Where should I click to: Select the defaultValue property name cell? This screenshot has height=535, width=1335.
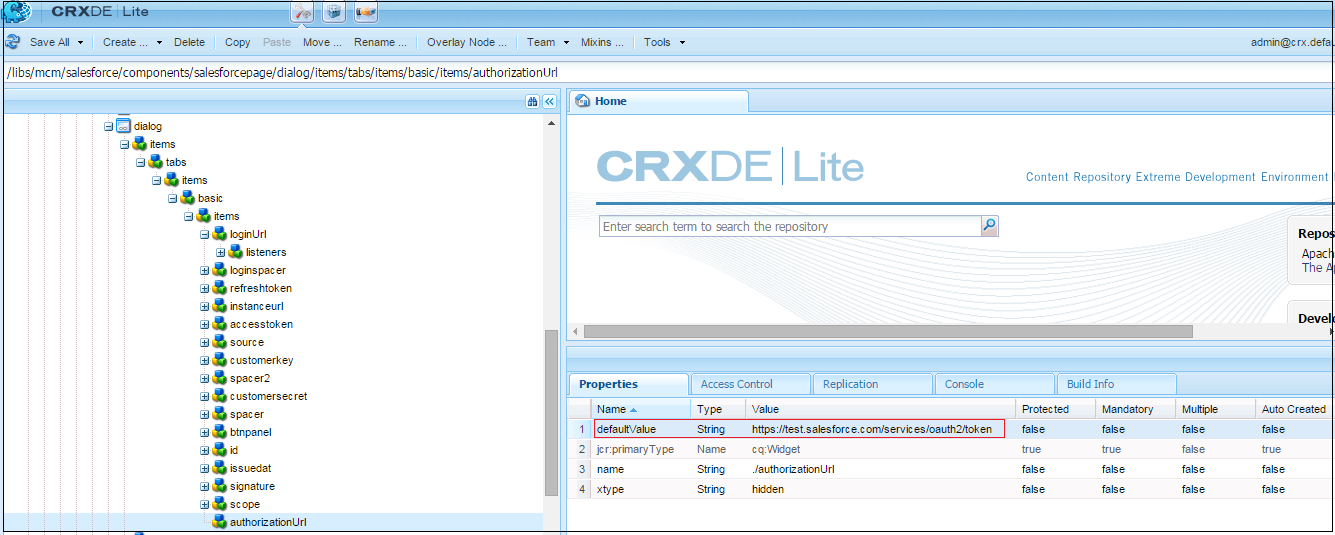click(640, 429)
